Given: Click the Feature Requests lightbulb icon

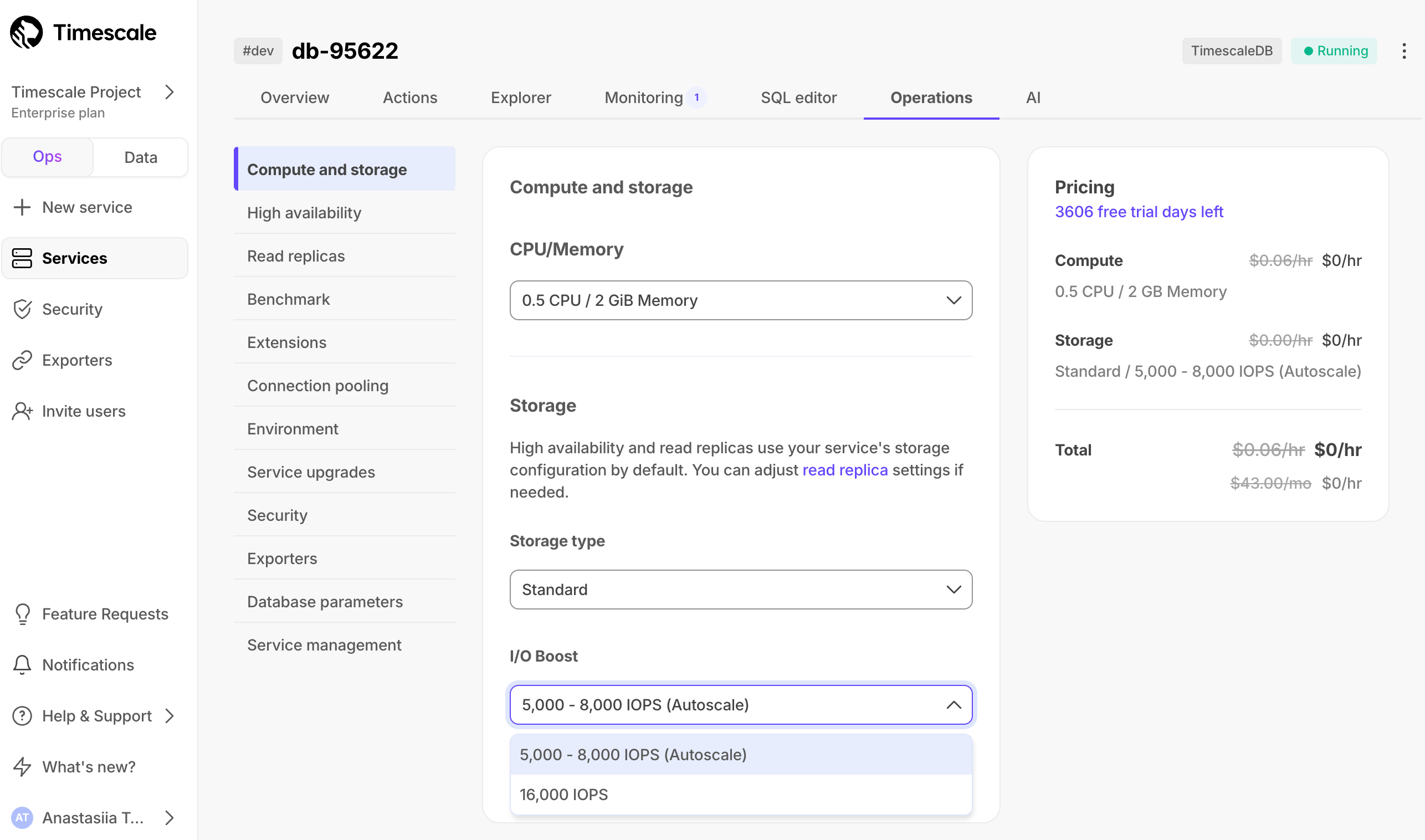Looking at the screenshot, I should click(22, 613).
